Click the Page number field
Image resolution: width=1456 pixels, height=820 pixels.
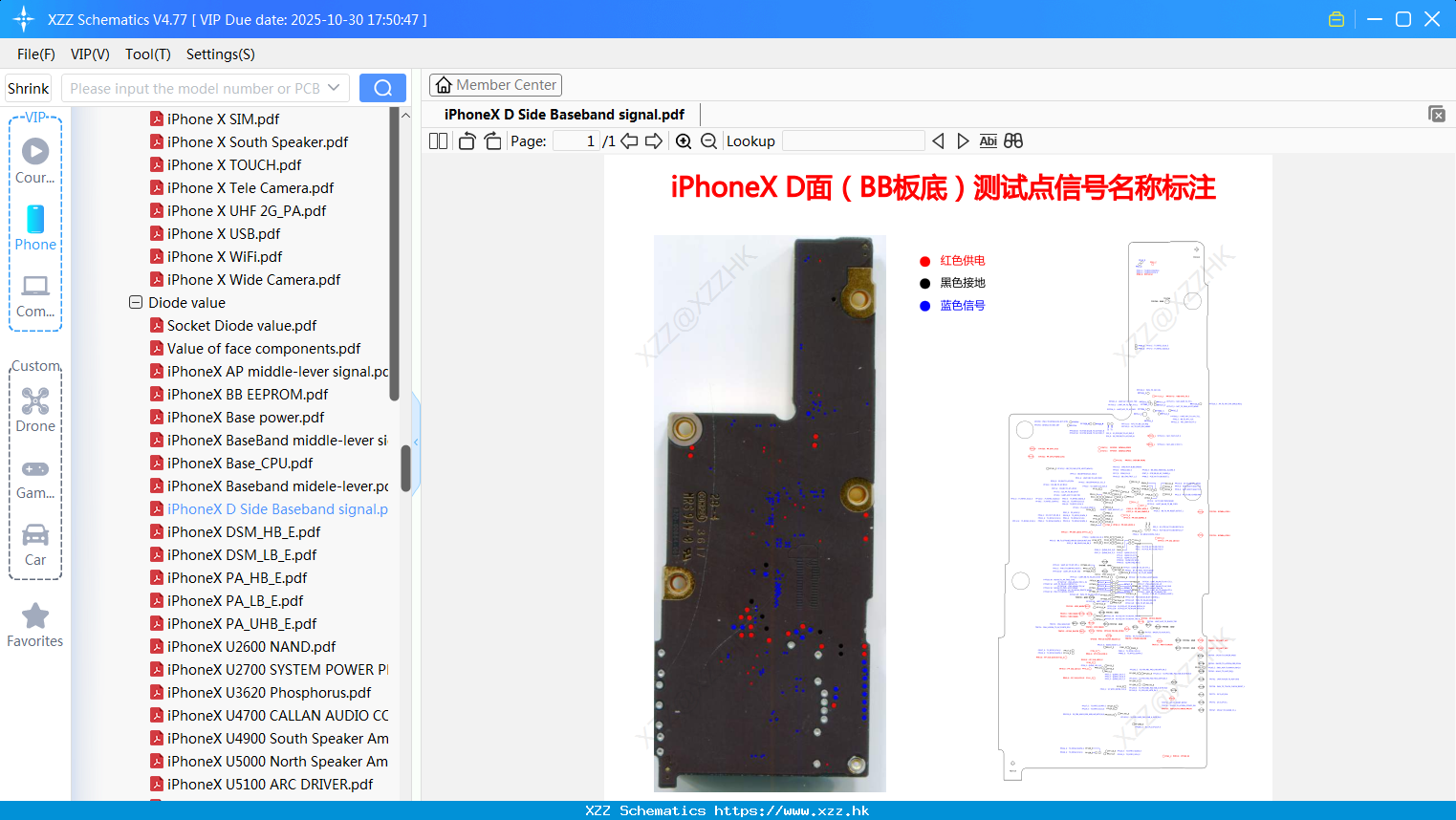click(576, 141)
